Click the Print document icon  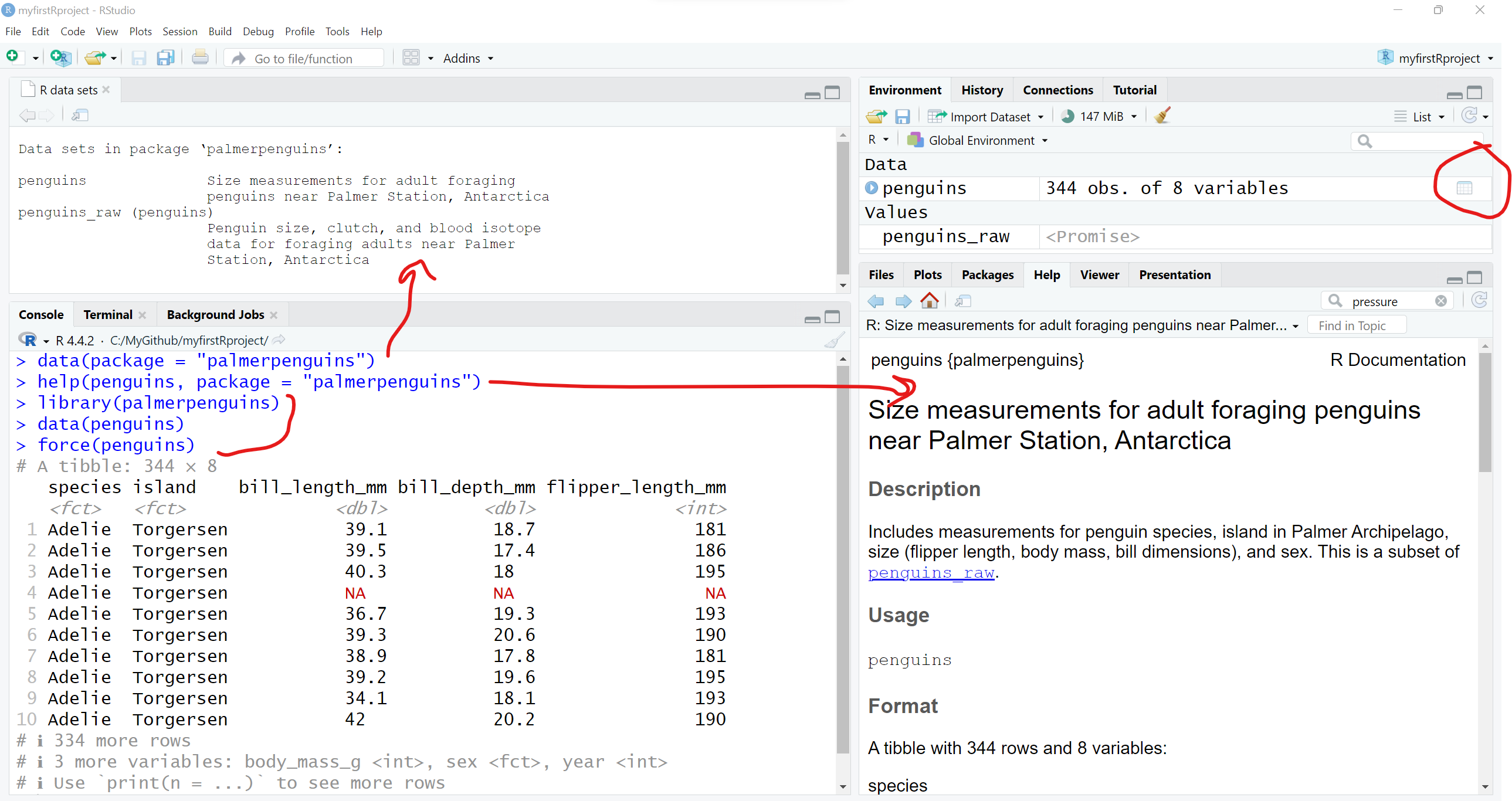point(199,57)
